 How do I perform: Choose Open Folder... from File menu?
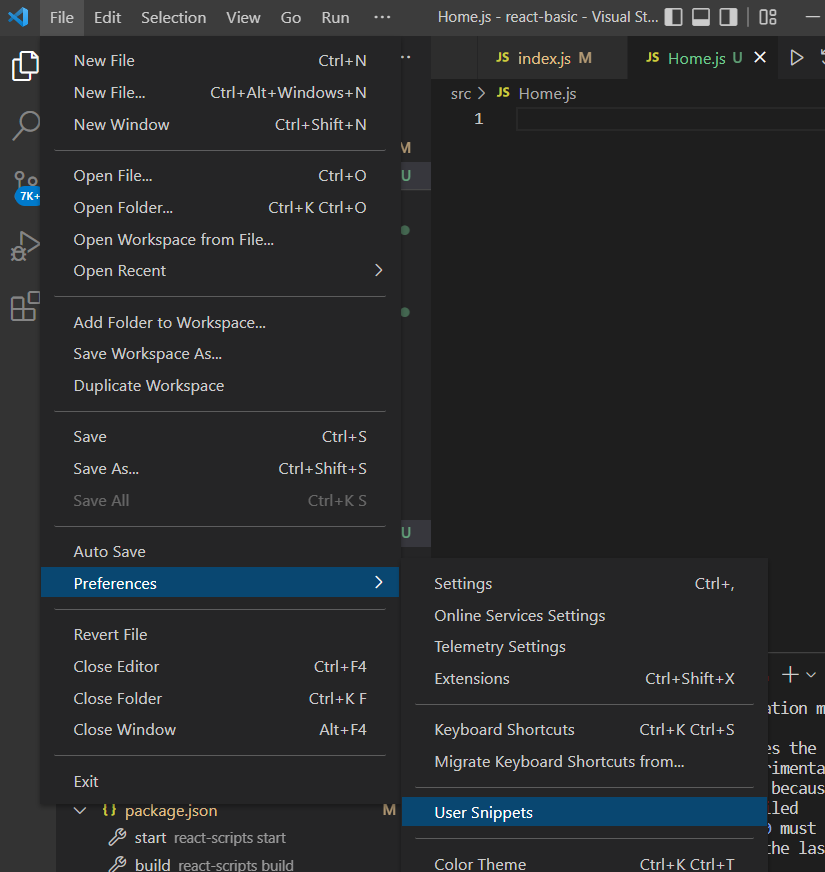pyautogui.click(x=220, y=207)
